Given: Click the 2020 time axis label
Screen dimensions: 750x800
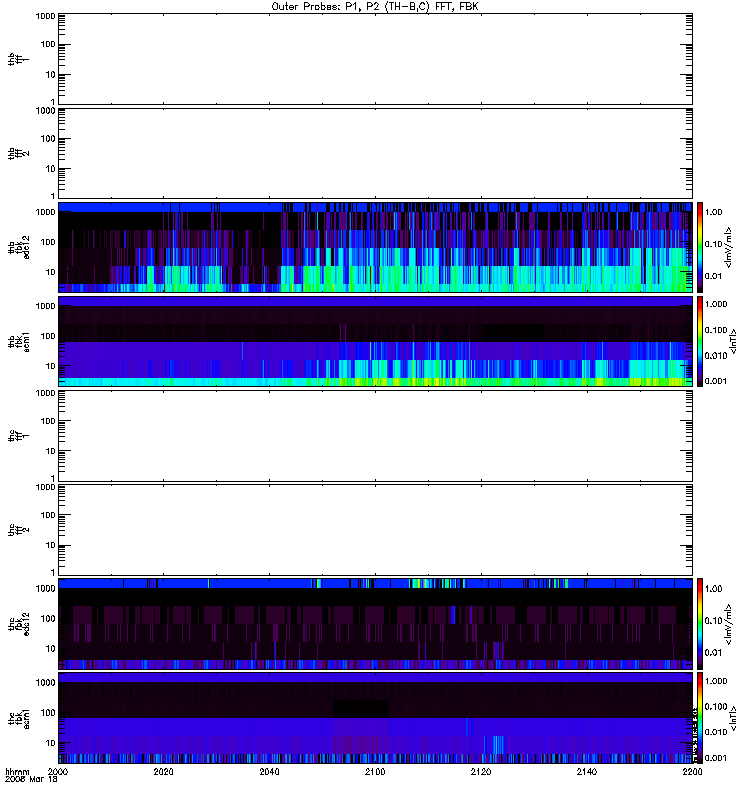Looking at the screenshot, I should pyautogui.click(x=163, y=771).
